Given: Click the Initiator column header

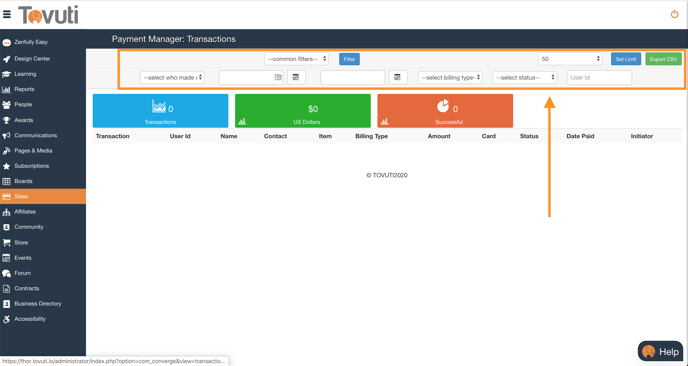Looking at the screenshot, I should coord(642,136).
